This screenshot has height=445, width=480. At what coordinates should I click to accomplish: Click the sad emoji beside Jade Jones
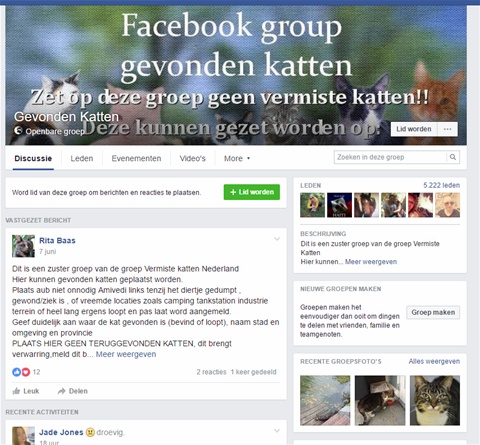click(90, 432)
